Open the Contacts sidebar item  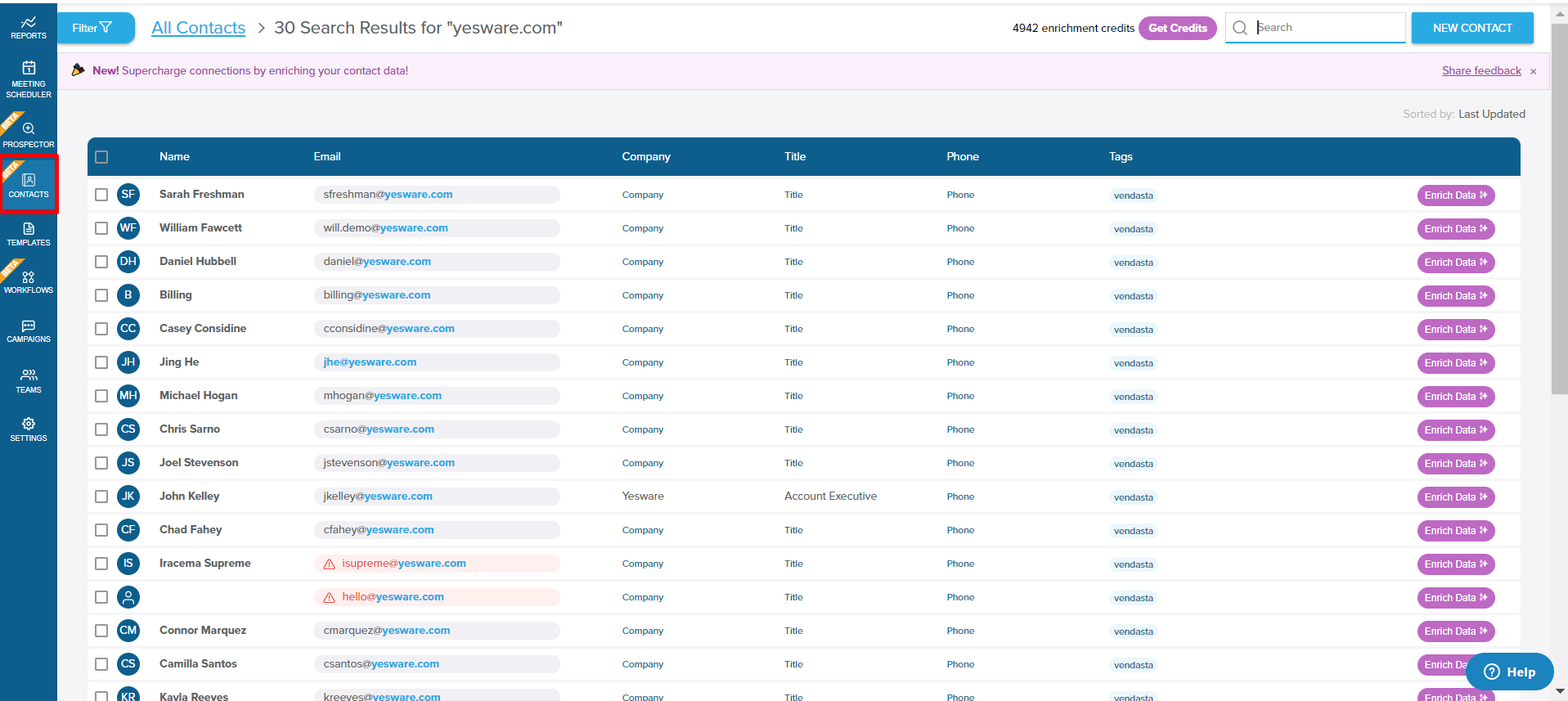29,185
